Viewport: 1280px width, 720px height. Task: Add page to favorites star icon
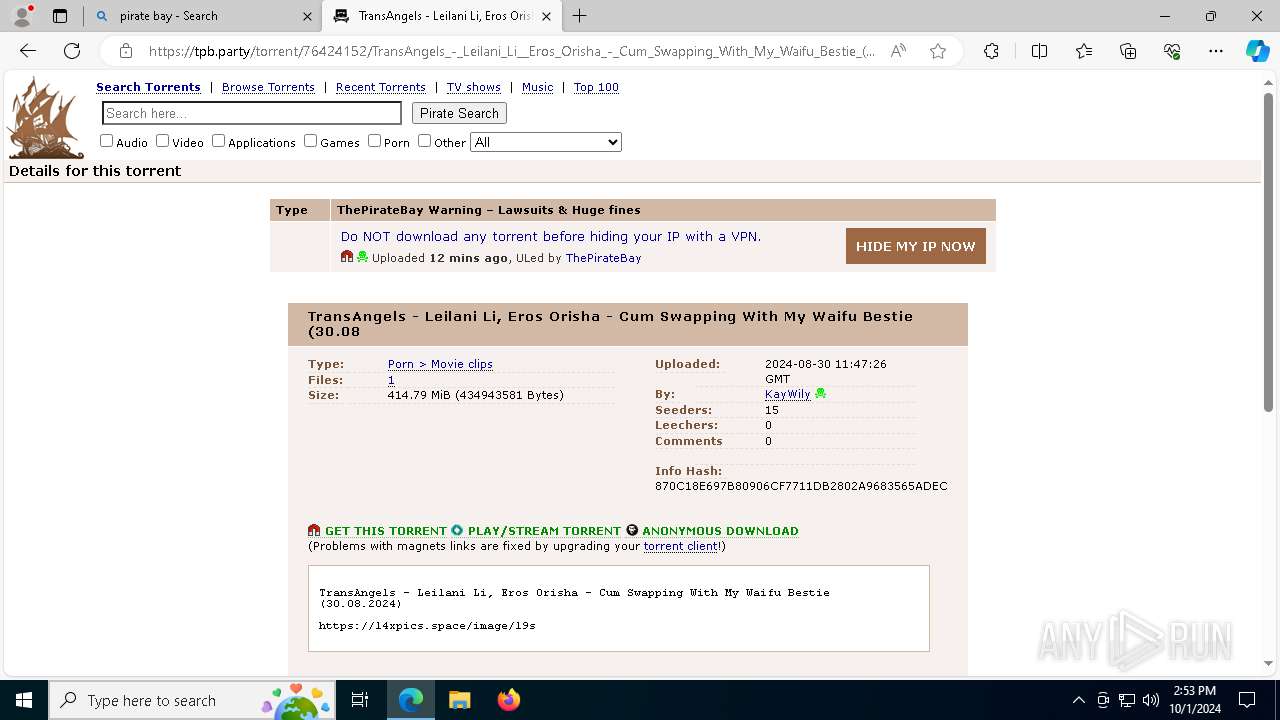(x=938, y=51)
